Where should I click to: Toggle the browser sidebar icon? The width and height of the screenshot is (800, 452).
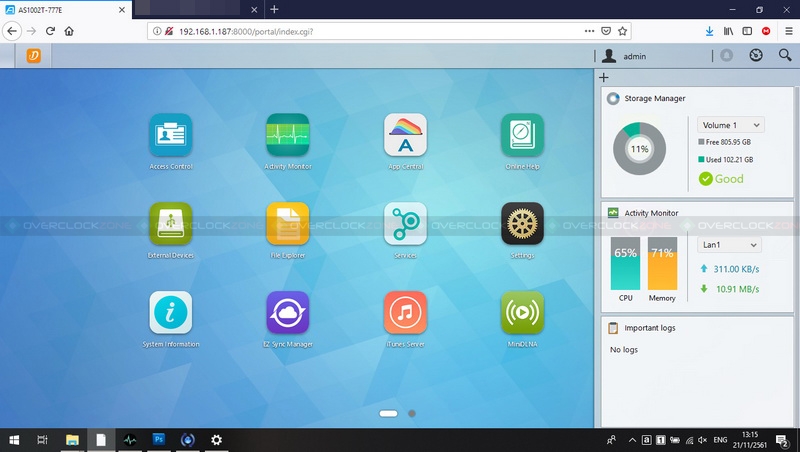click(747, 31)
